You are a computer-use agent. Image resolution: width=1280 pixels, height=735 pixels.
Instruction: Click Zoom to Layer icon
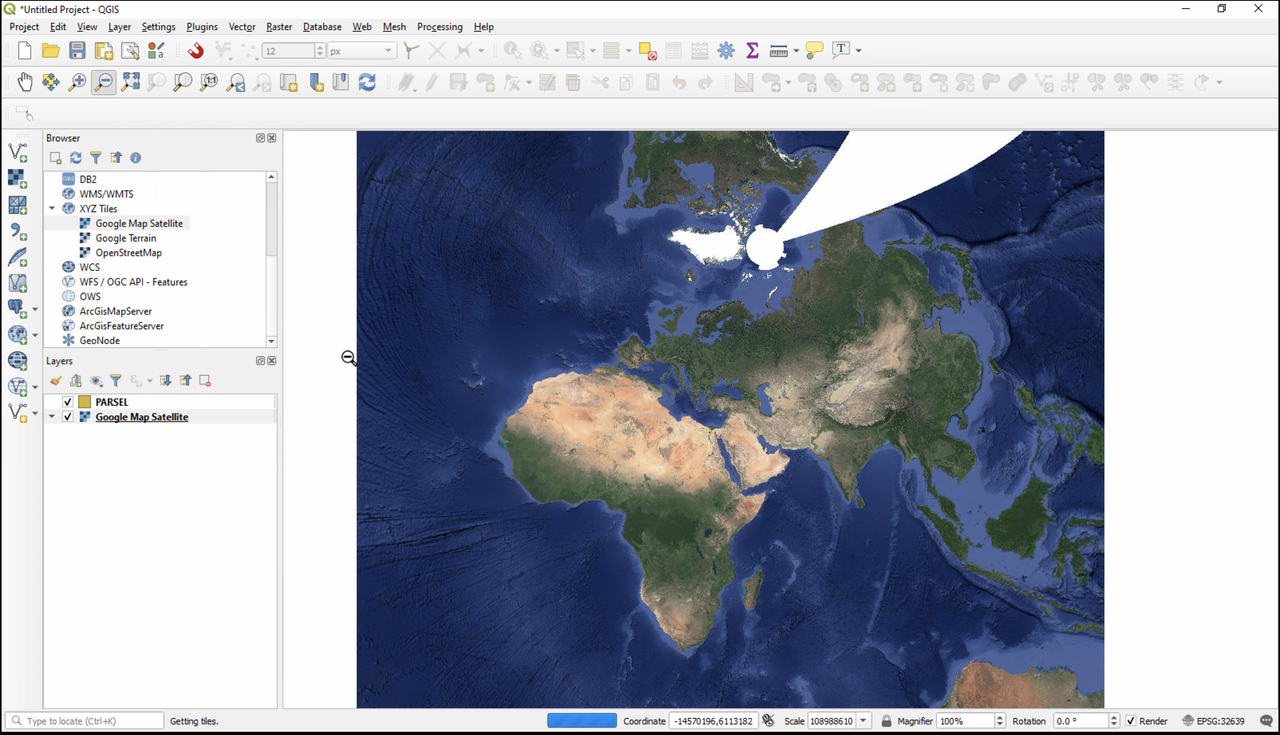coord(183,82)
